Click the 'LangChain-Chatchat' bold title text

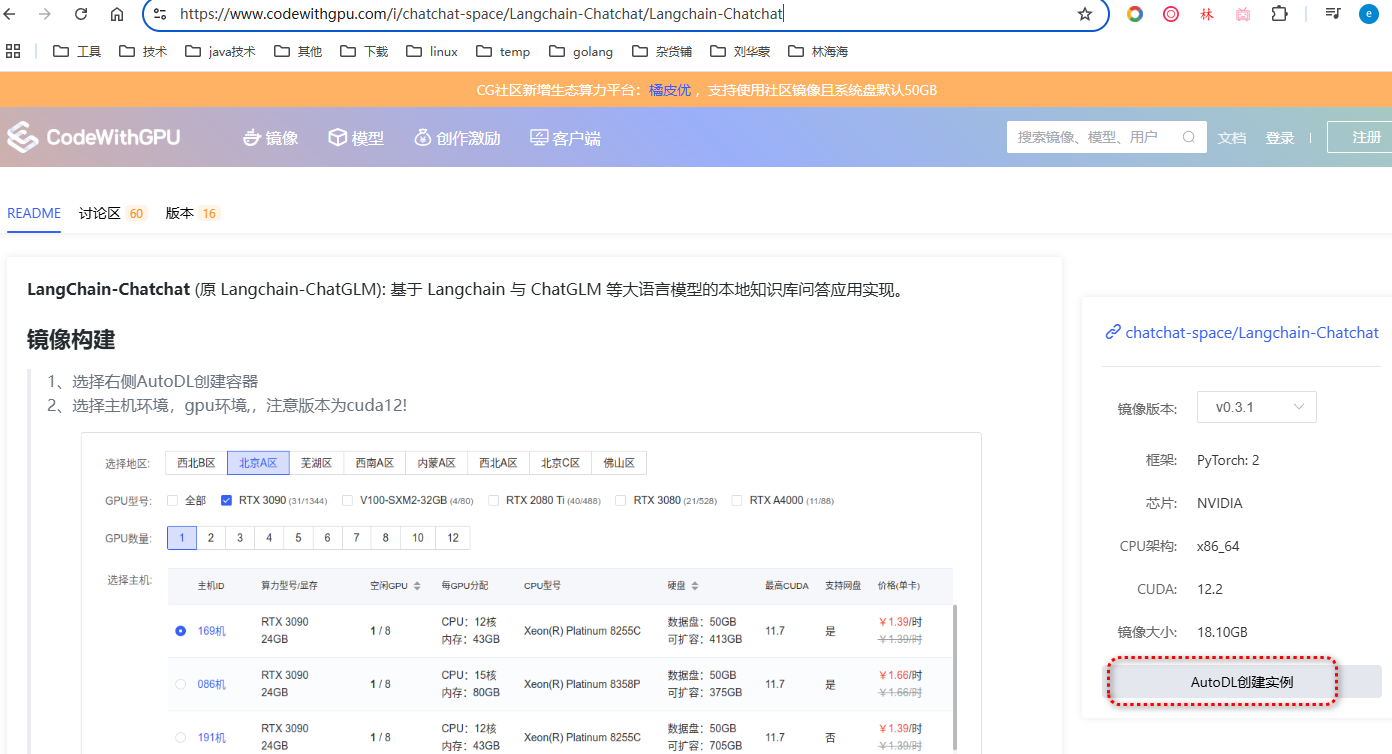pos(108,289)
